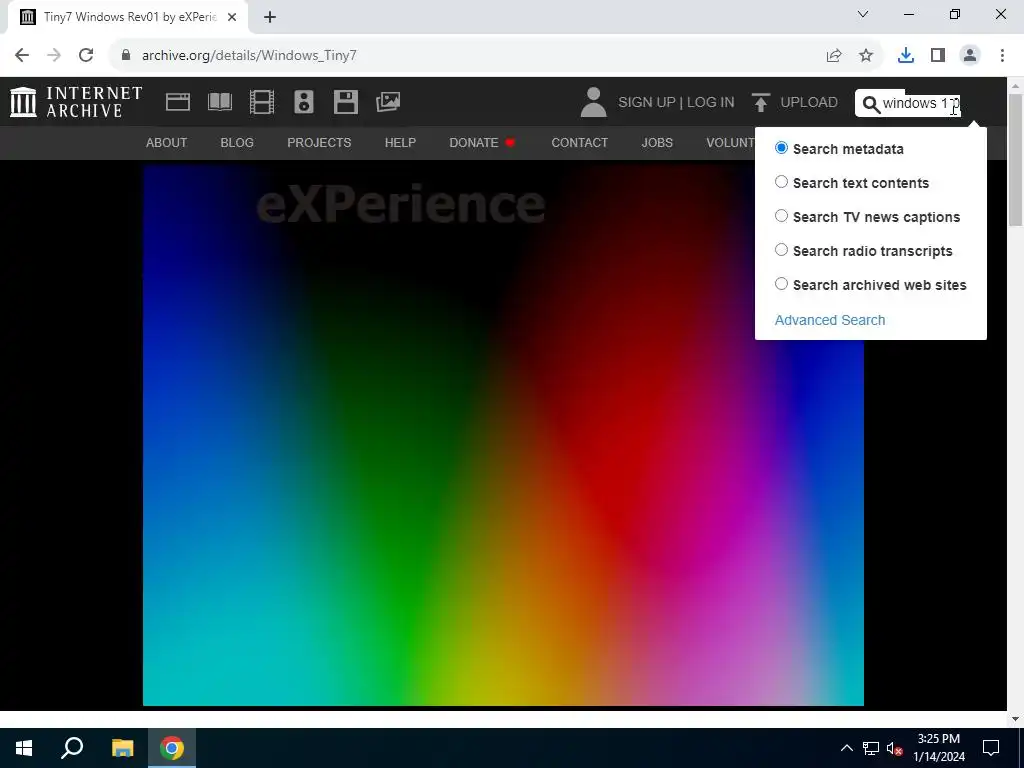Open the Windows Start menu
The height and width of the screenshot is (768, 1024).
click(24, 748)
